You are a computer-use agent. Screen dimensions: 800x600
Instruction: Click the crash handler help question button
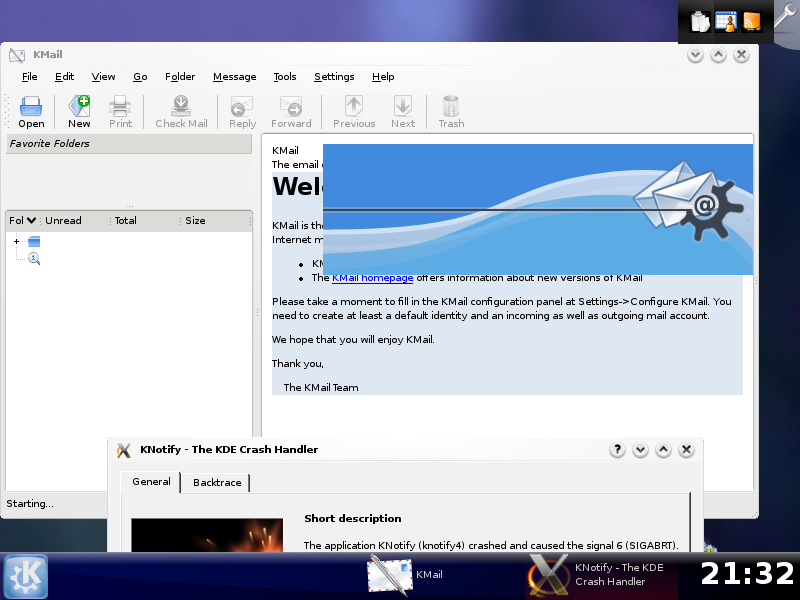pyautogui.click(x=617, y=449)
